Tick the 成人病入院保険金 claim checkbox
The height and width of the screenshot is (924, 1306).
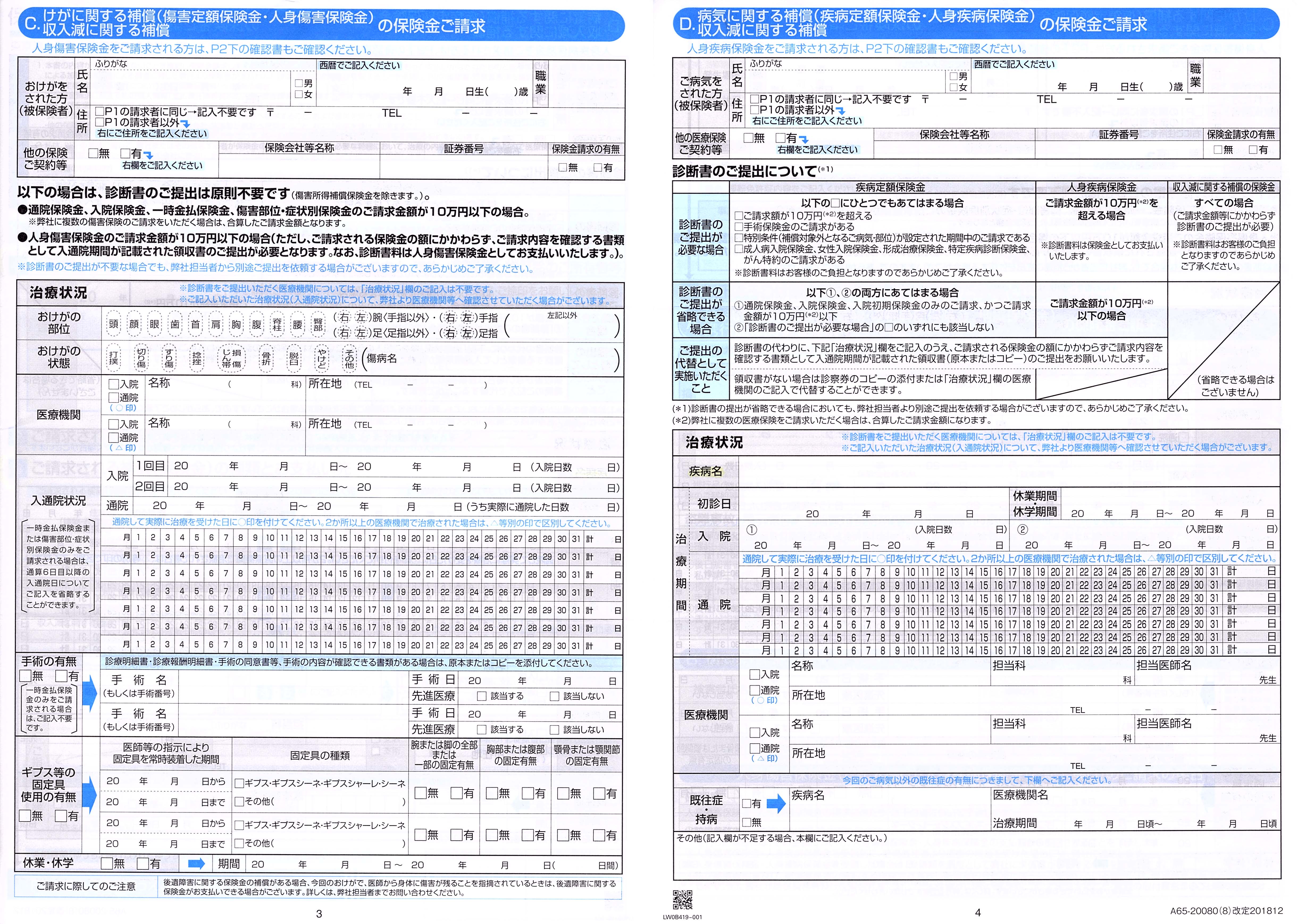point(739,249)
